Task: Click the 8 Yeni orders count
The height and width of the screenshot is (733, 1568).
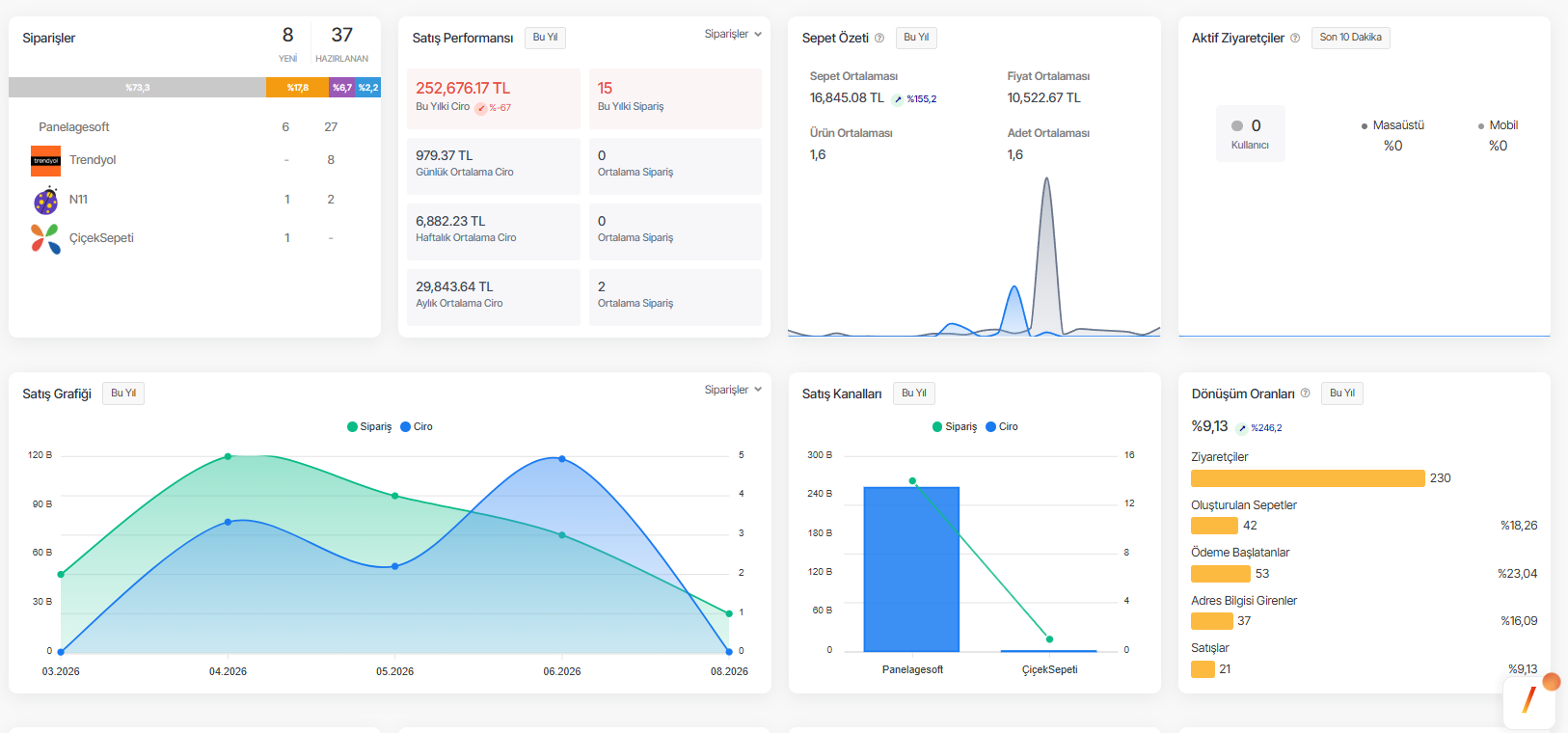Action: pyautogui.click(x=287, y=36)
